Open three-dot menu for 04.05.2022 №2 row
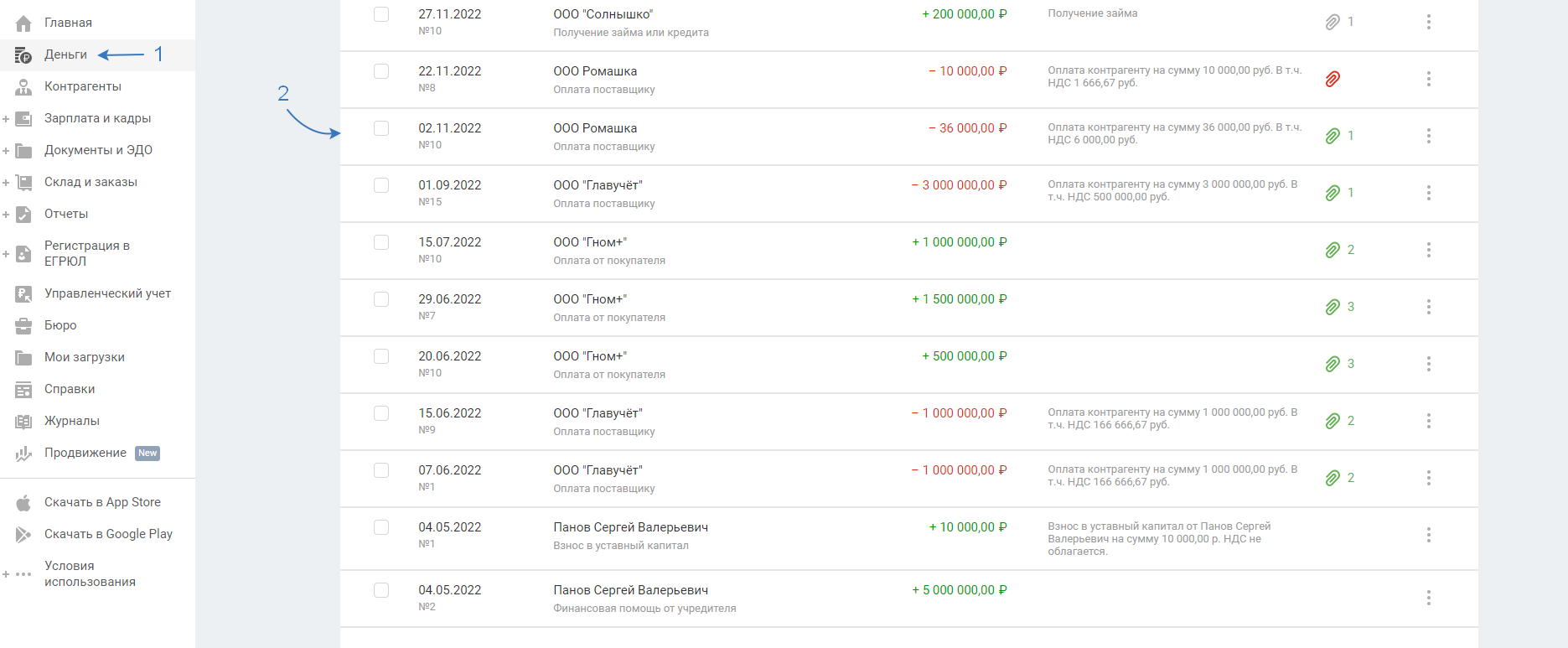 pyautogui.click(x=1428, y=598)
